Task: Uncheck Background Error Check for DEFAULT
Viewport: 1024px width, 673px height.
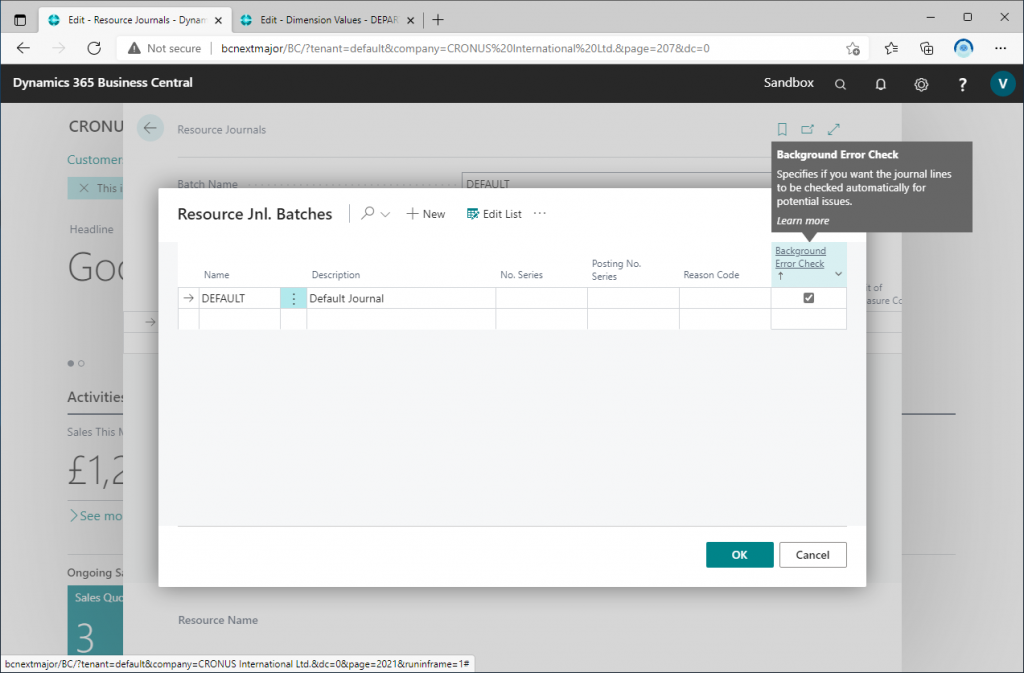Action: [x=809, y=298]
